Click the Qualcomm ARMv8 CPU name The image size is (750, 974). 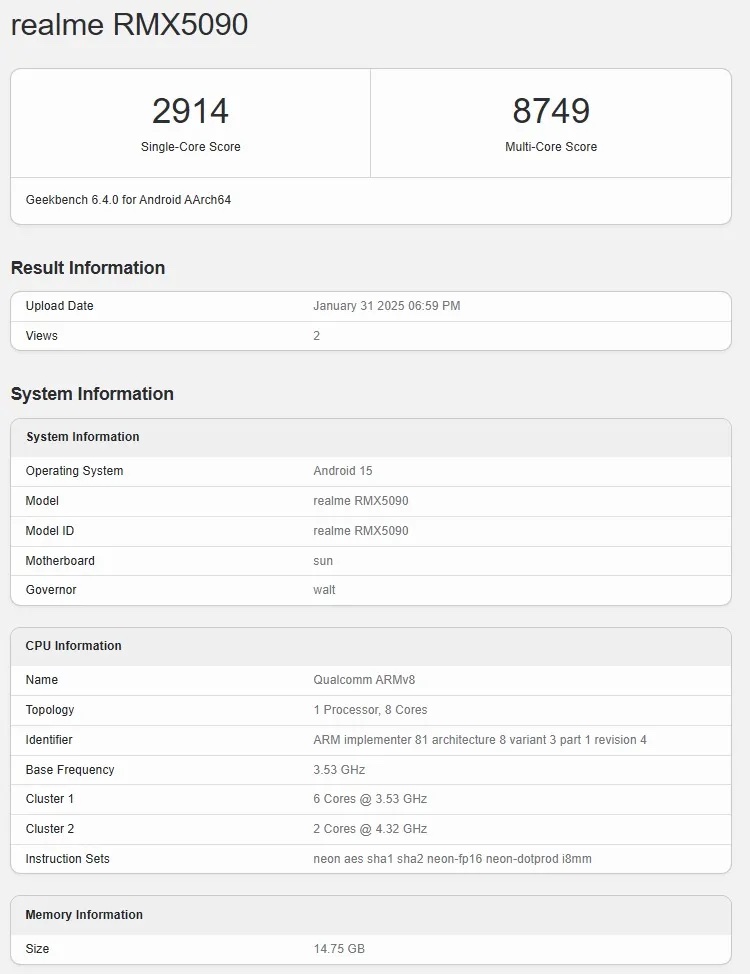[364, 680]
